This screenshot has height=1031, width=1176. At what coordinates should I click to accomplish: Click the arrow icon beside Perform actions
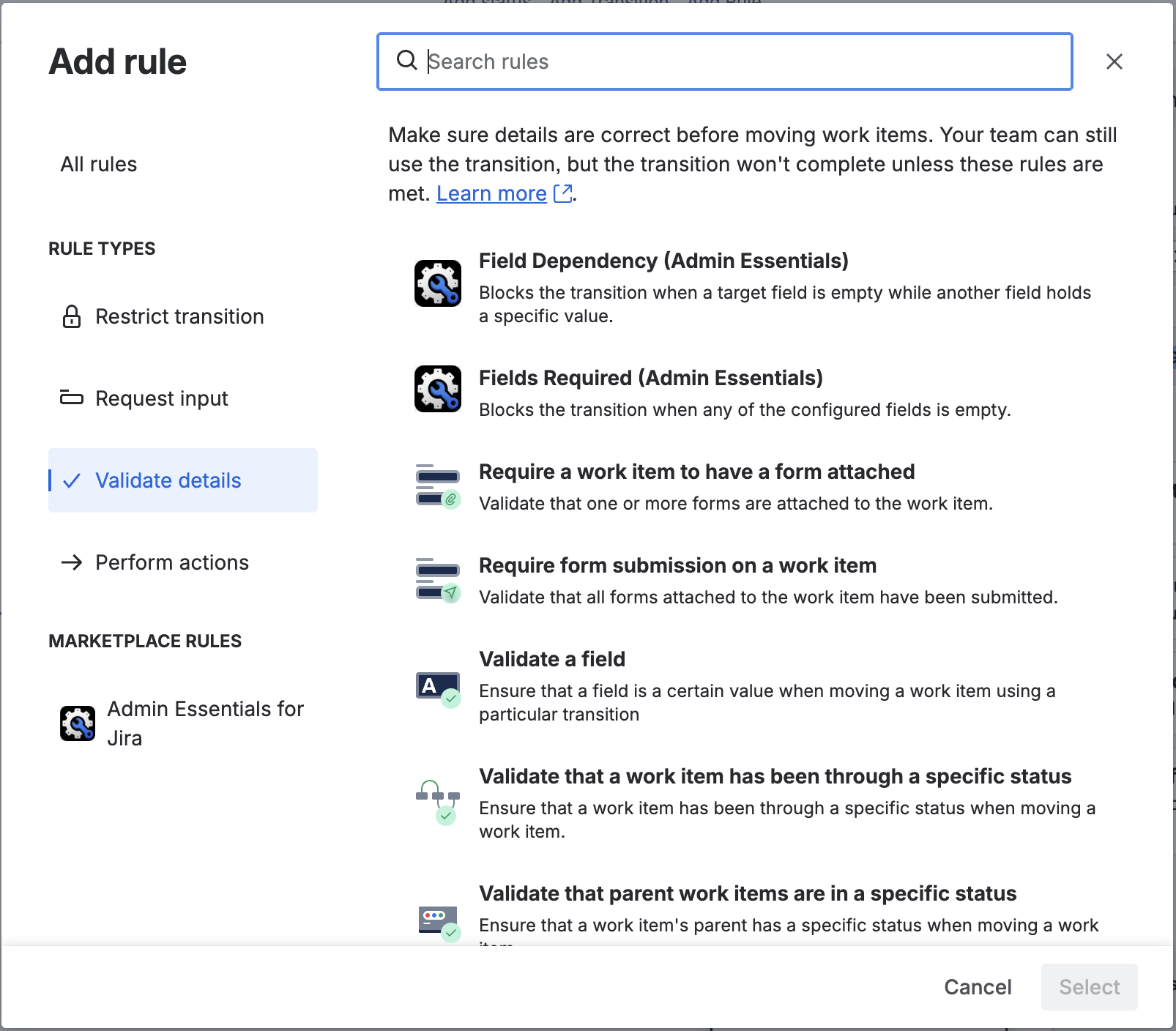(72, 562)
